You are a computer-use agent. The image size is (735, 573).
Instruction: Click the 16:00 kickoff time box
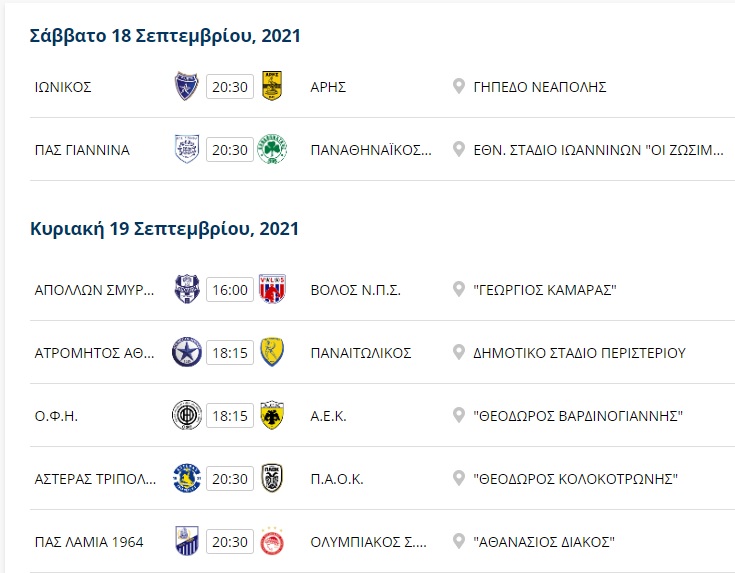[x=229, y=290]
